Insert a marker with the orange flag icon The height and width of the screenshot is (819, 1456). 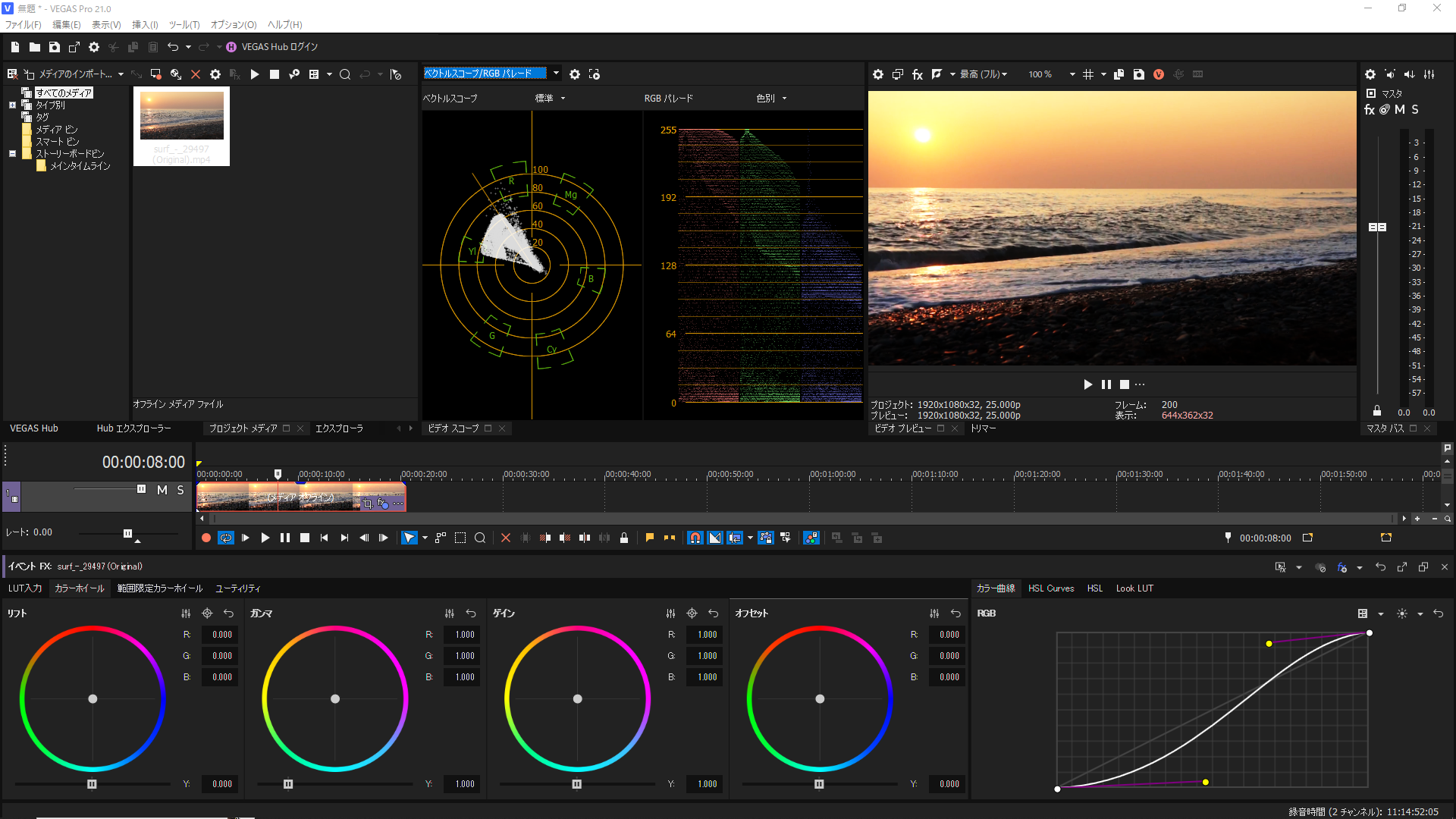(650, 538)
